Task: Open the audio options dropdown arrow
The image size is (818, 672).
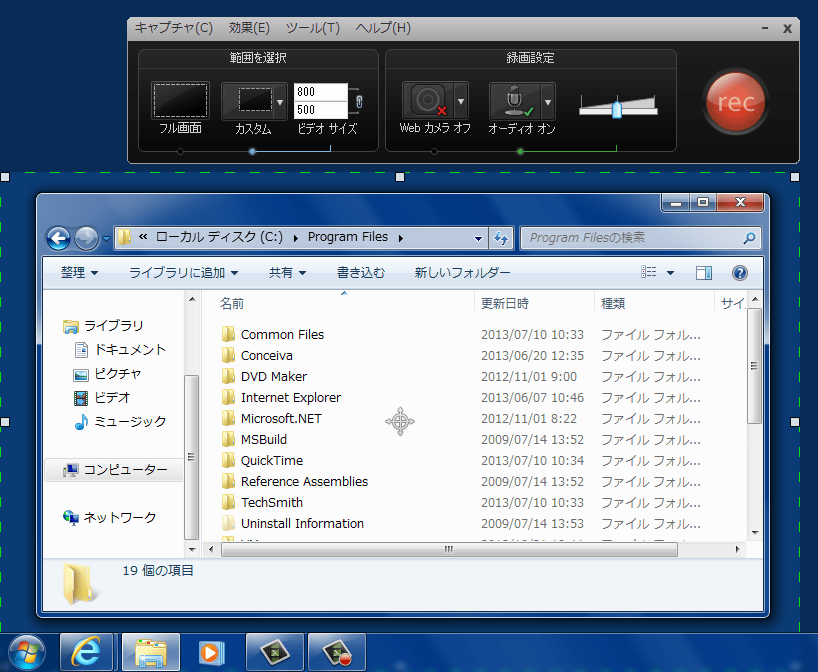Action: (x=548, y=102)
